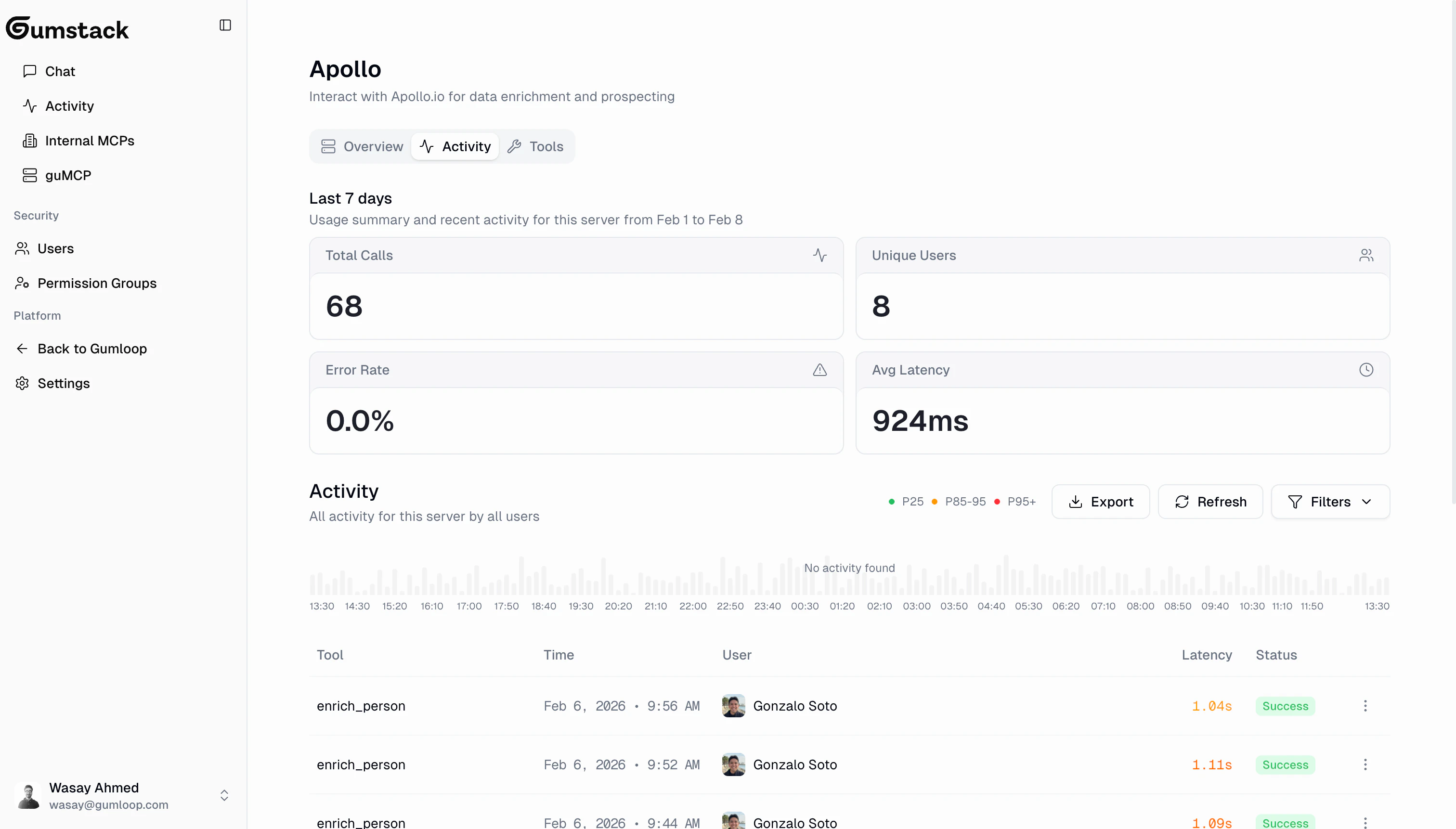
Task: Toggle the P85-95 latency legend dot
Action: point(936,501)
